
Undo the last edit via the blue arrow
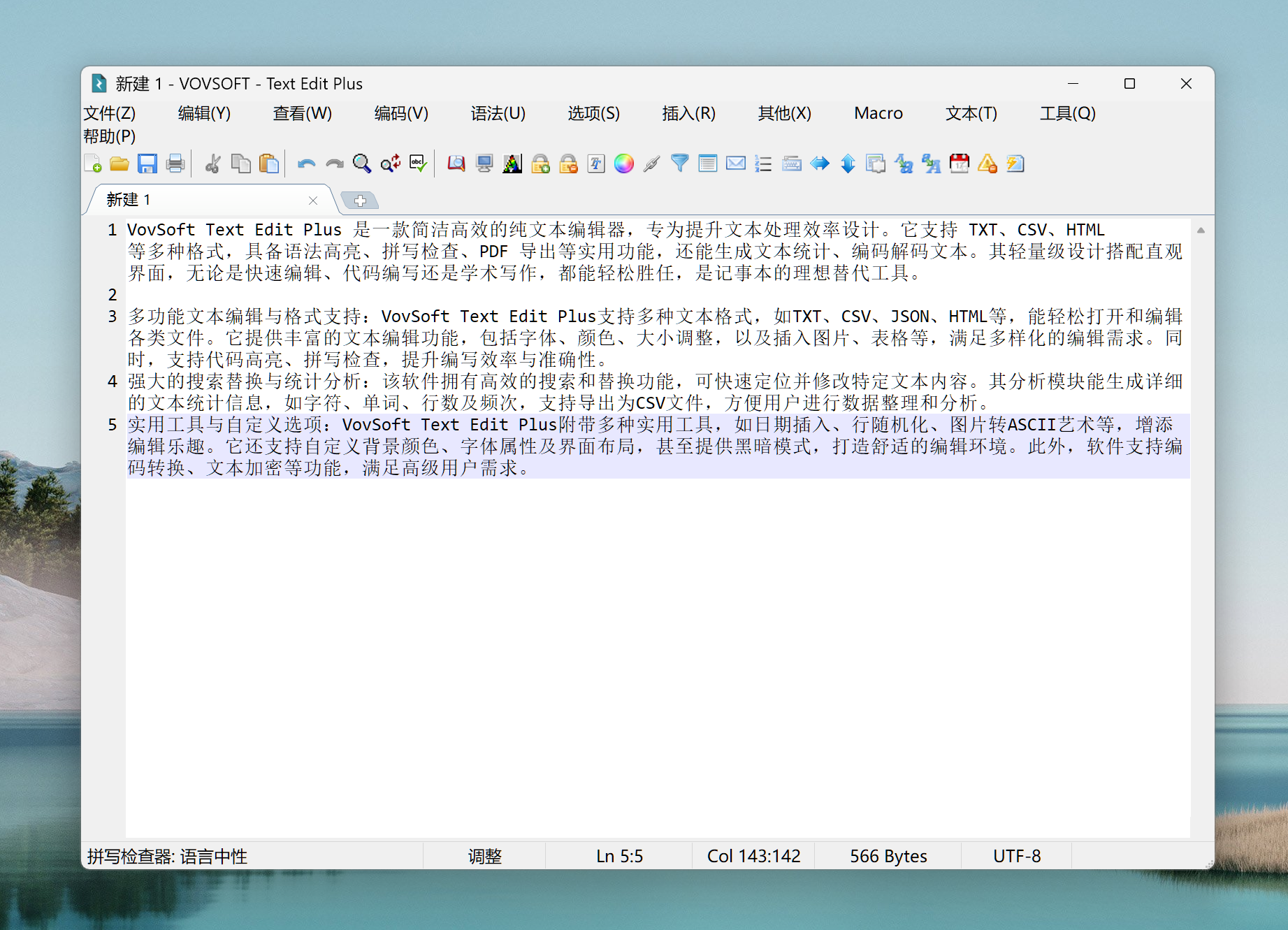click(306, 164)
